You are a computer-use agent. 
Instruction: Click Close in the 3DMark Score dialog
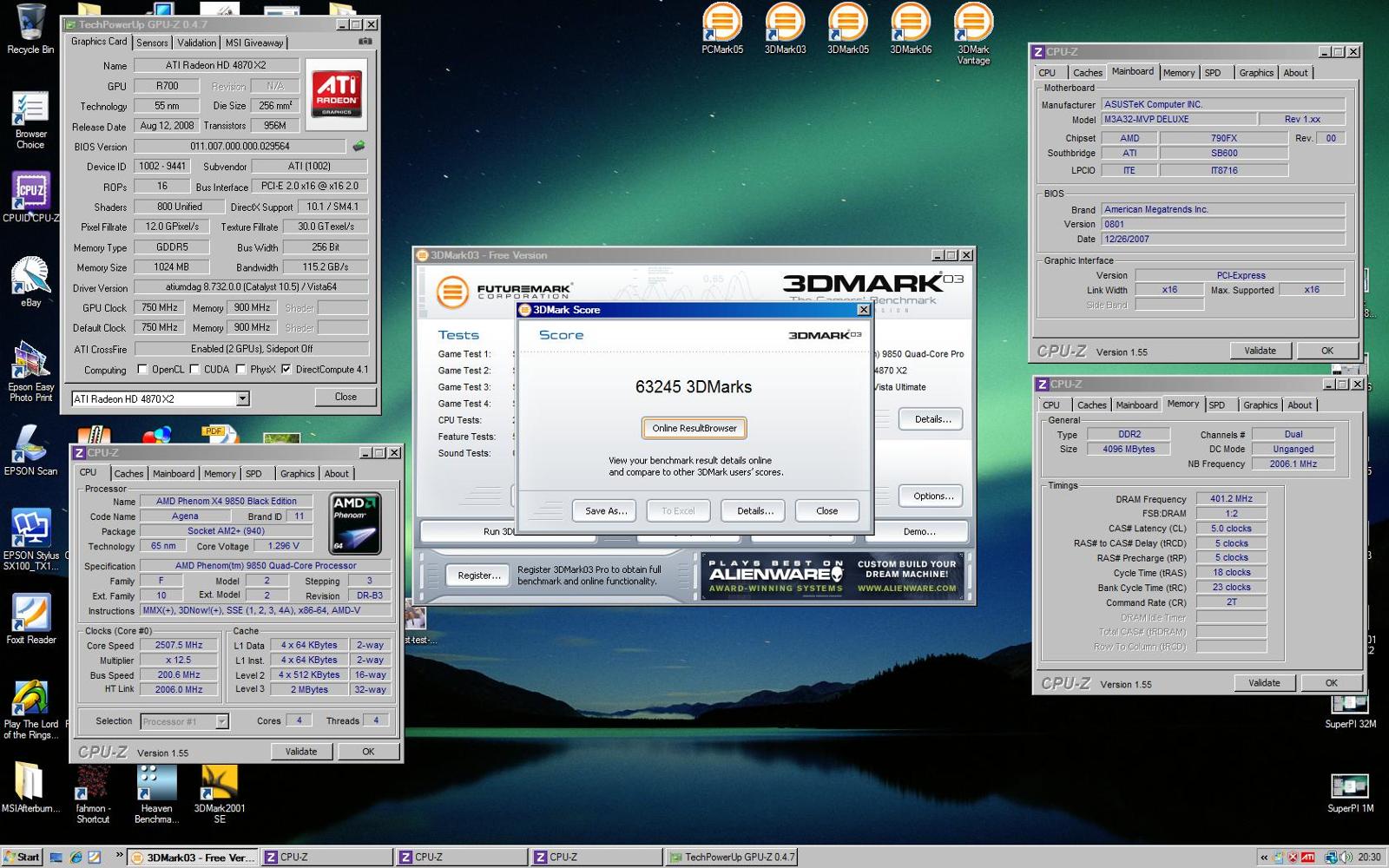tap(826, 510)
